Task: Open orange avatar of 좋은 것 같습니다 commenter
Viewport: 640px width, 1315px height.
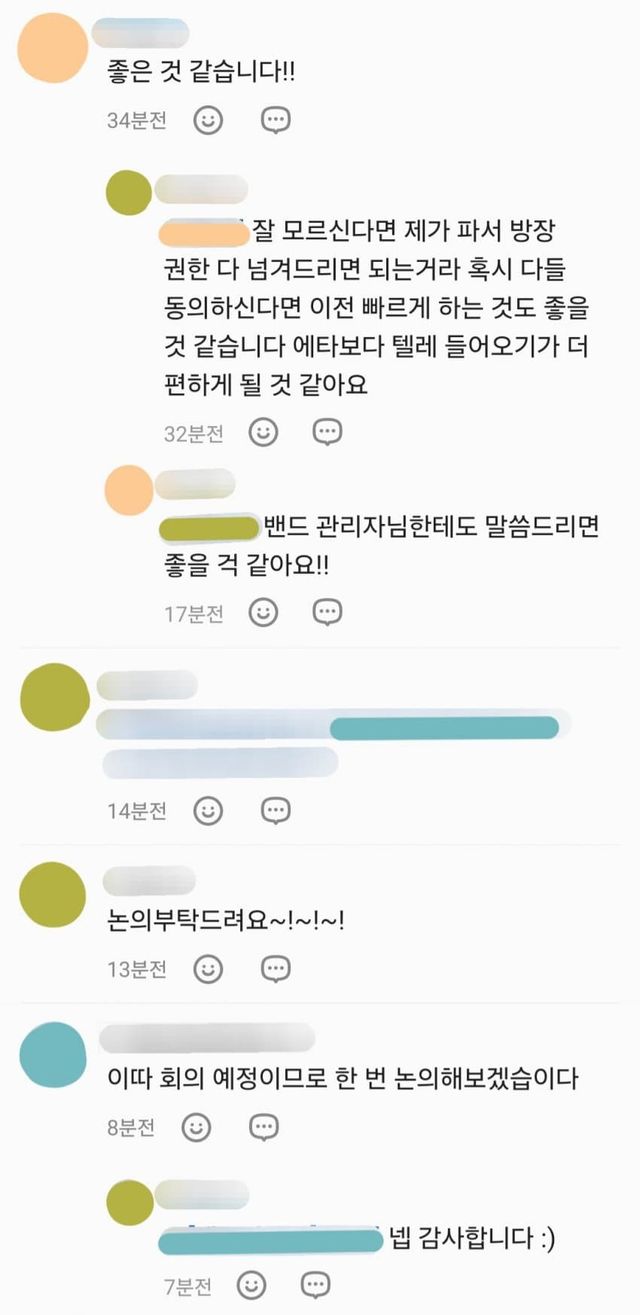Action: 54,47
